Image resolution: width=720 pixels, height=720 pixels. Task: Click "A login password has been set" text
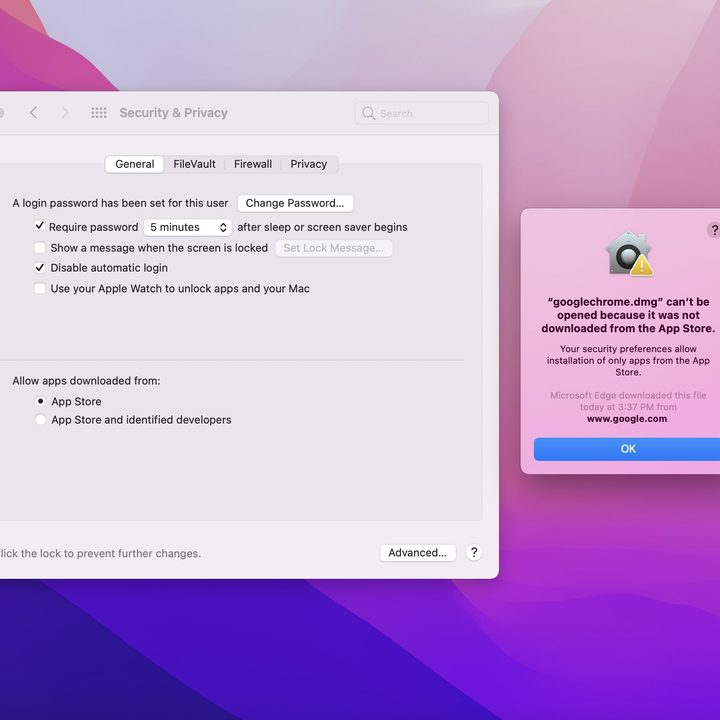click(120, 203)
